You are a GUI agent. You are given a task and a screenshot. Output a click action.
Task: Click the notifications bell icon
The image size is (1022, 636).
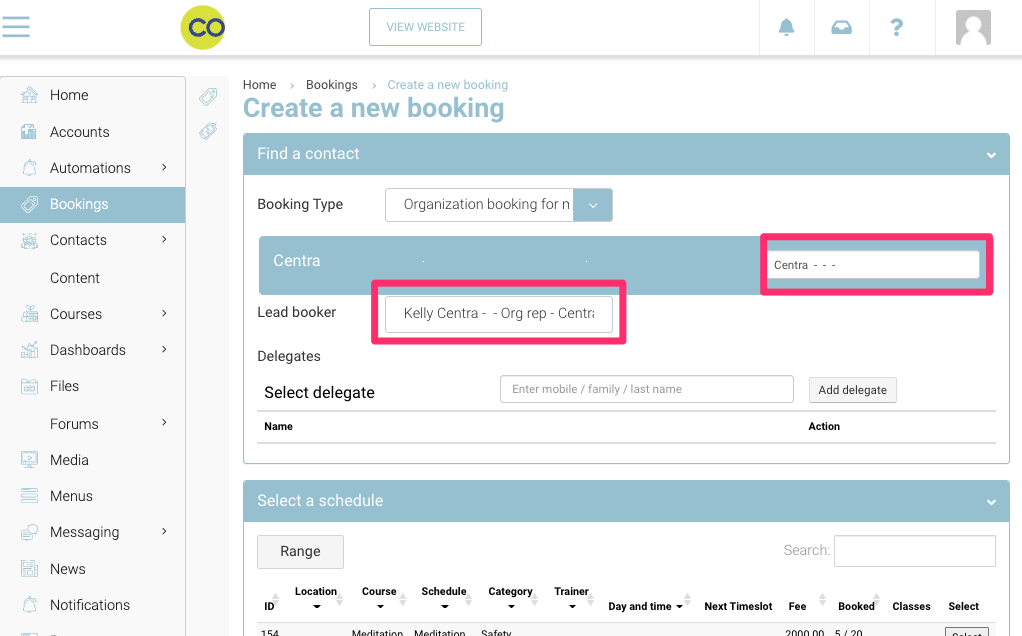point(786,27)
